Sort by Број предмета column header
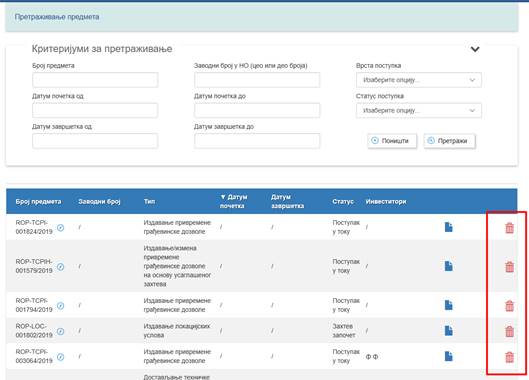The height and width of the screenshot is (380, 529). [38, 201]
